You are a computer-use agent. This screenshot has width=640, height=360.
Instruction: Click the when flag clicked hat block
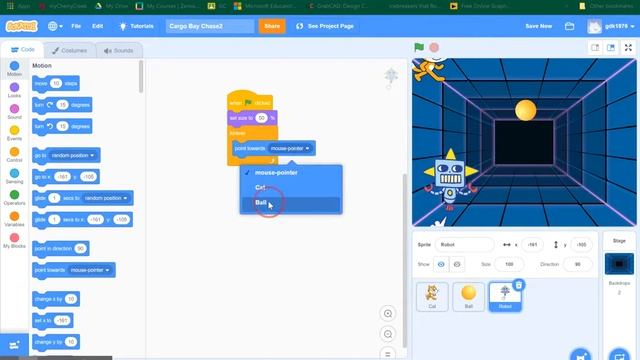coord(249,101)
